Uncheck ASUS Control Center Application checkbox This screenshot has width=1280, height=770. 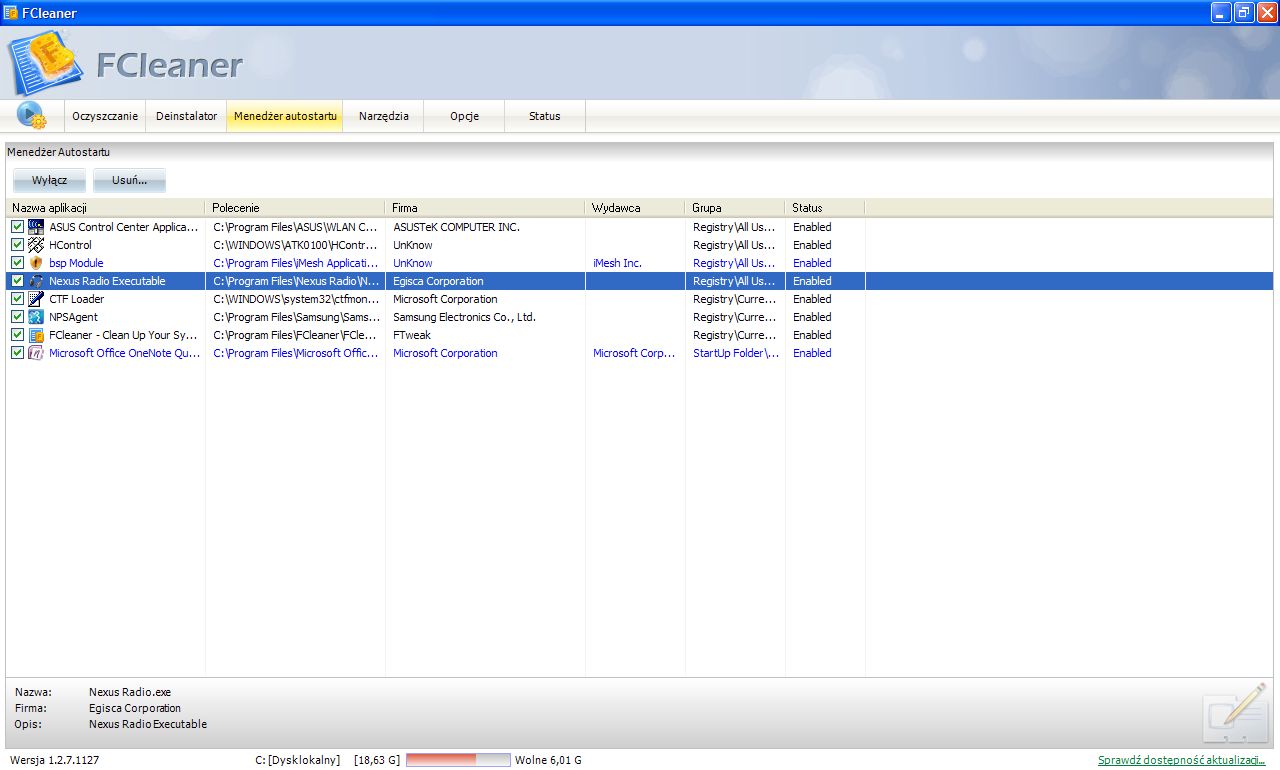17,227
